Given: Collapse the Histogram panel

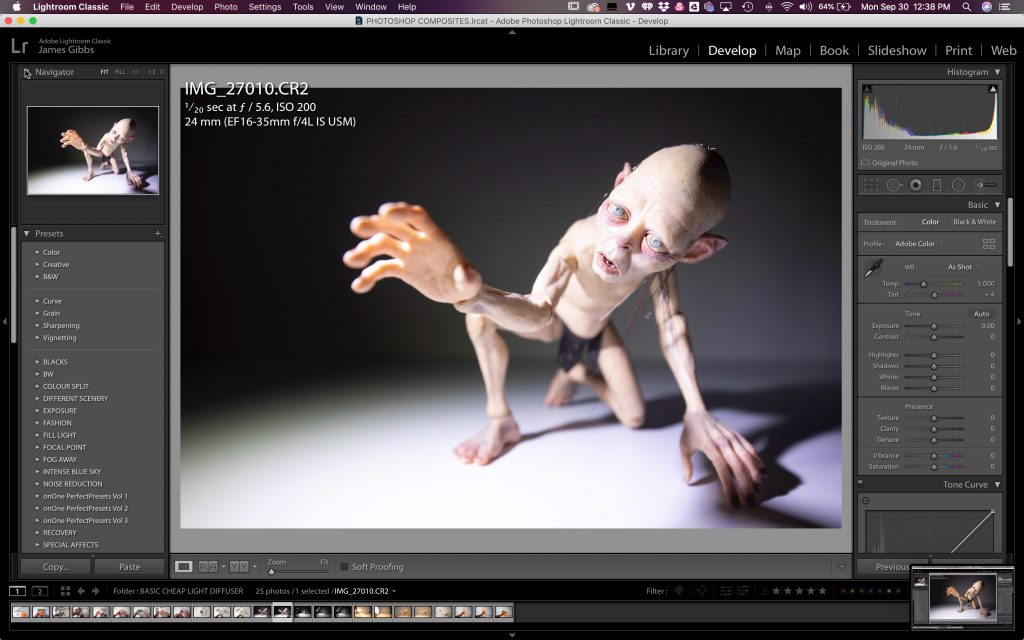Looking at the screenshot, I should coord(997,72).
